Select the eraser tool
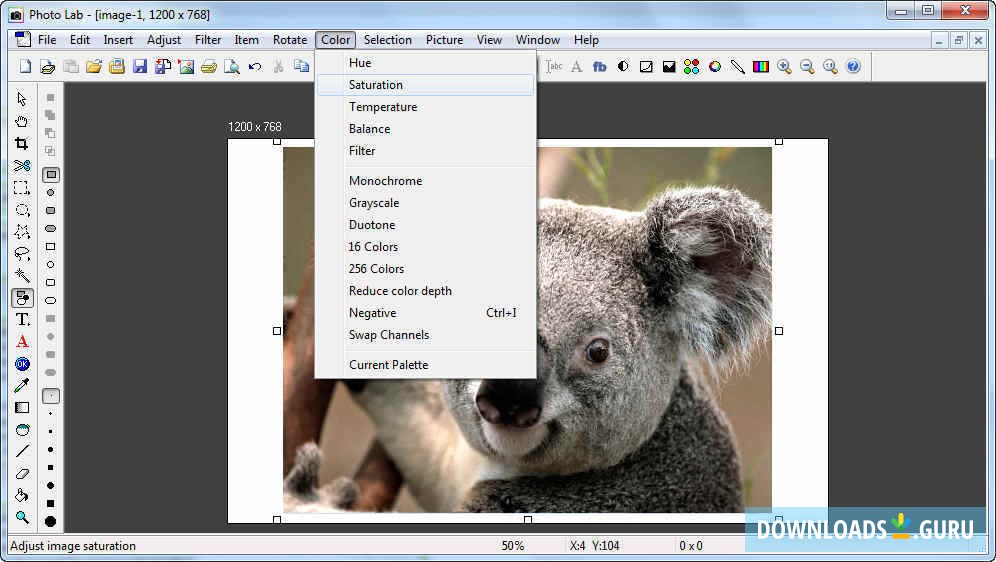Viewport: 996px width, 562px height. [x=22, y=474]
